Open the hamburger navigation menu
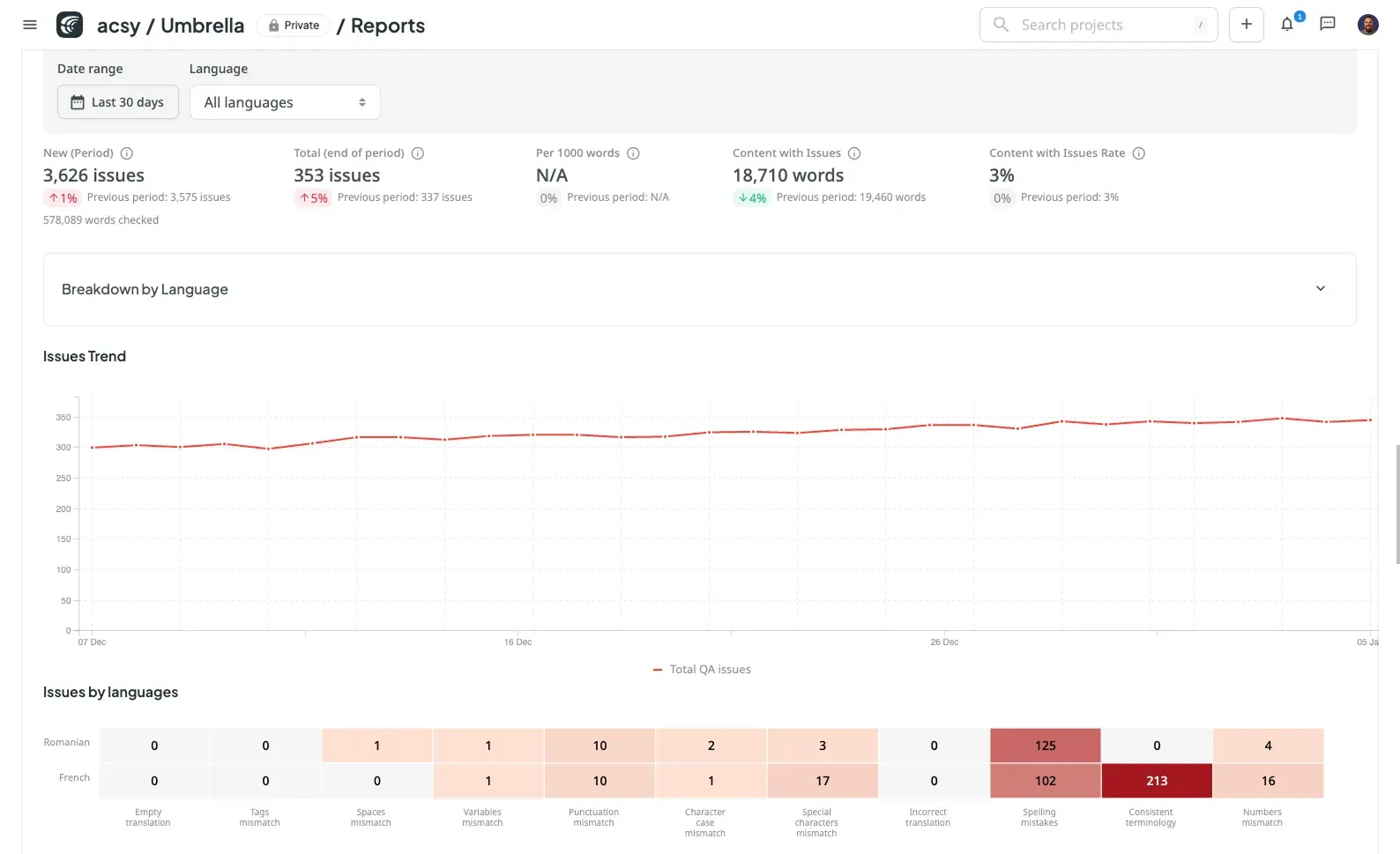This screenshot has width=1400, height=854. coord(30,25)
